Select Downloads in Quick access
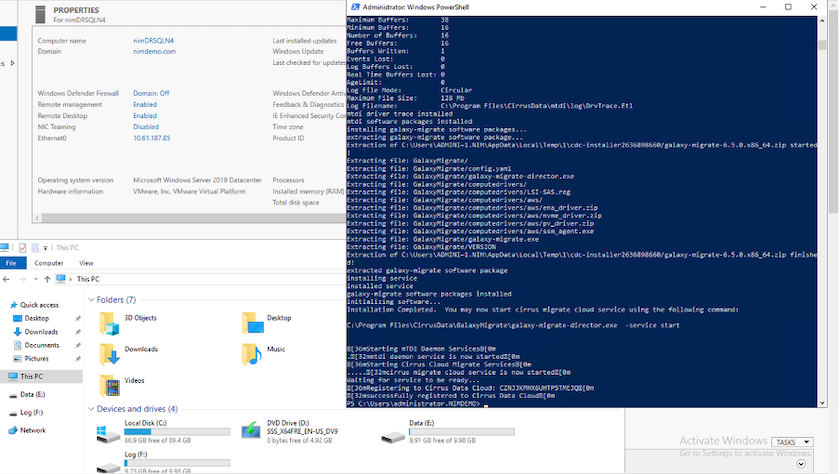 point(41,332)
